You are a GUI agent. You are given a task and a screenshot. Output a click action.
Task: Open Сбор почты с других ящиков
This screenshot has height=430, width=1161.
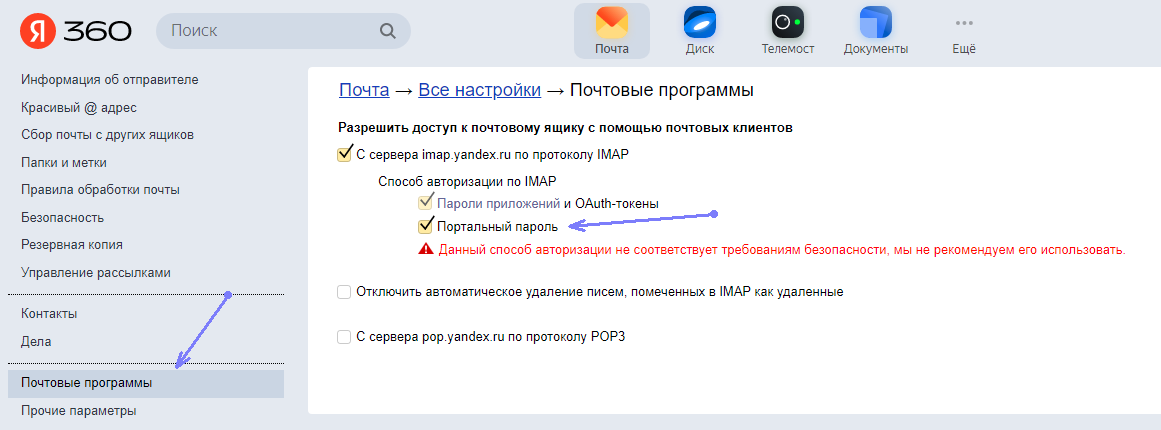tap(107, 135)
